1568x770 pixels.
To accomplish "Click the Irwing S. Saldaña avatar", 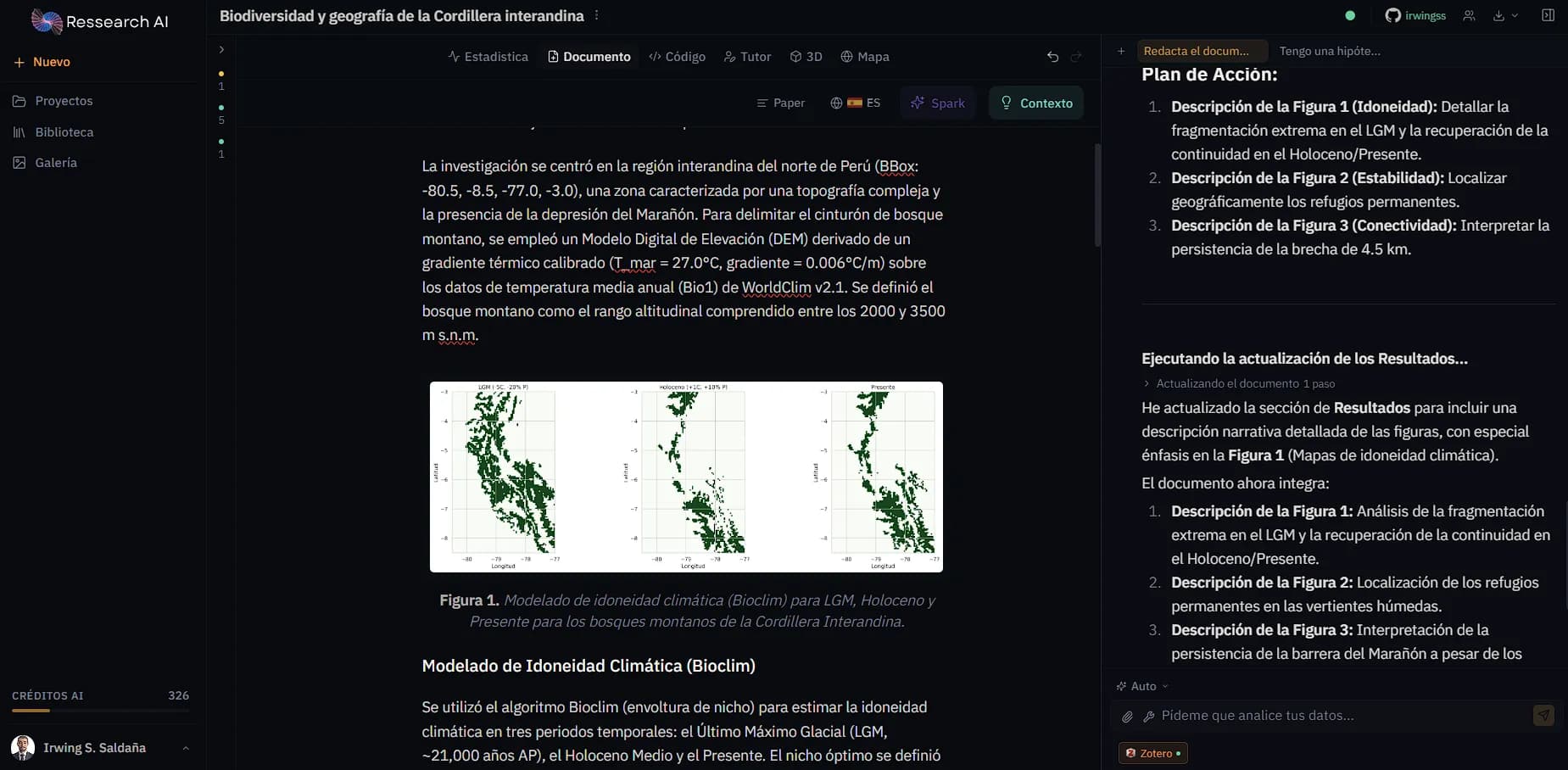I will tap(23, 748).
